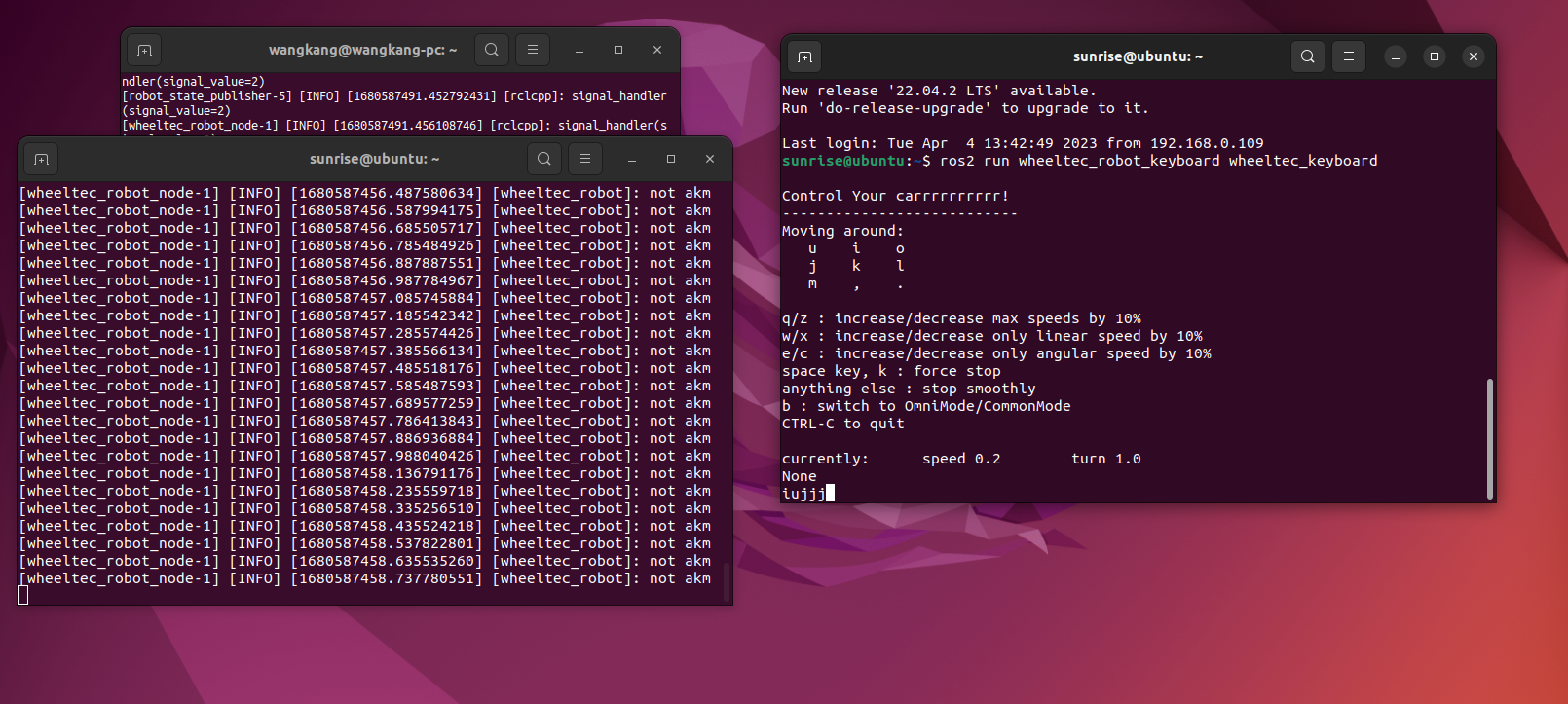1568x704 pixels.
Task: Maximize the wangkang-pc terminal window
Action: tap(618, 50)
